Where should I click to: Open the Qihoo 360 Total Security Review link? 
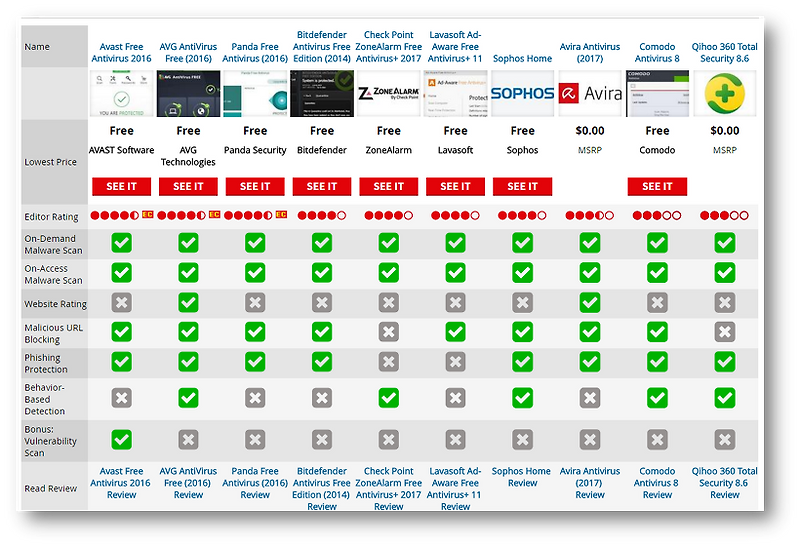click(724, 483)
